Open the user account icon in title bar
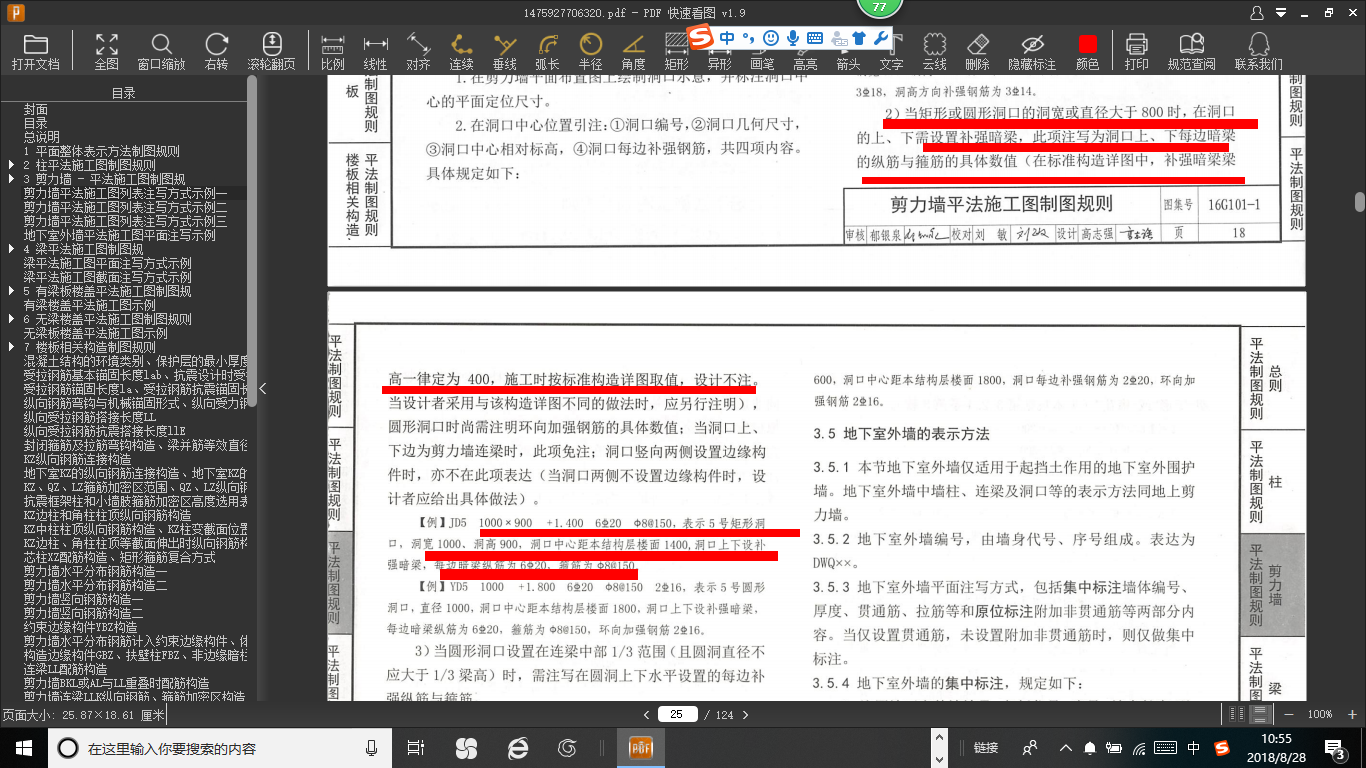 [x=1258, y=12]
